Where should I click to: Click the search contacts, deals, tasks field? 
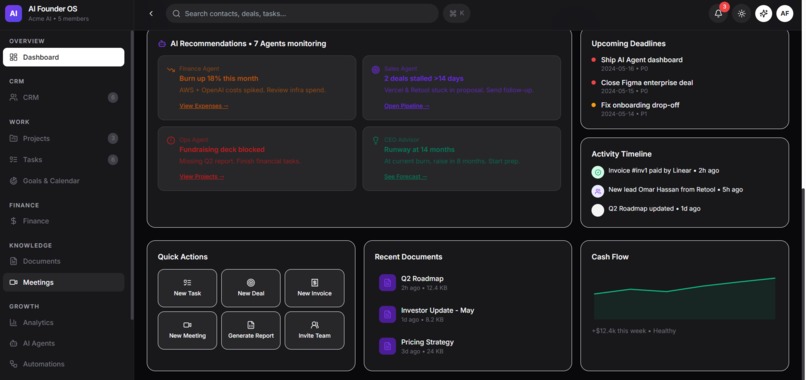click(302, 13)
